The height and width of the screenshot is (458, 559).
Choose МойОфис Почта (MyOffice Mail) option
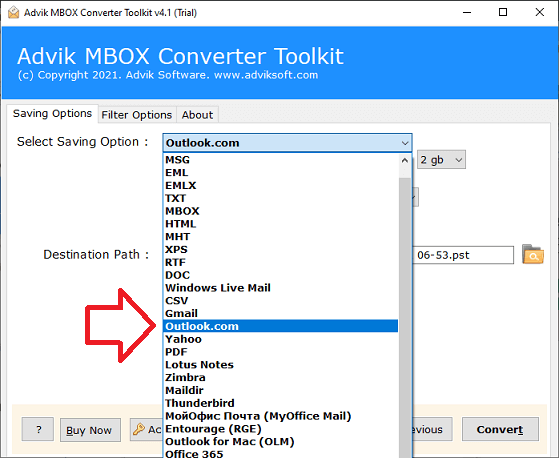point(281,416)
